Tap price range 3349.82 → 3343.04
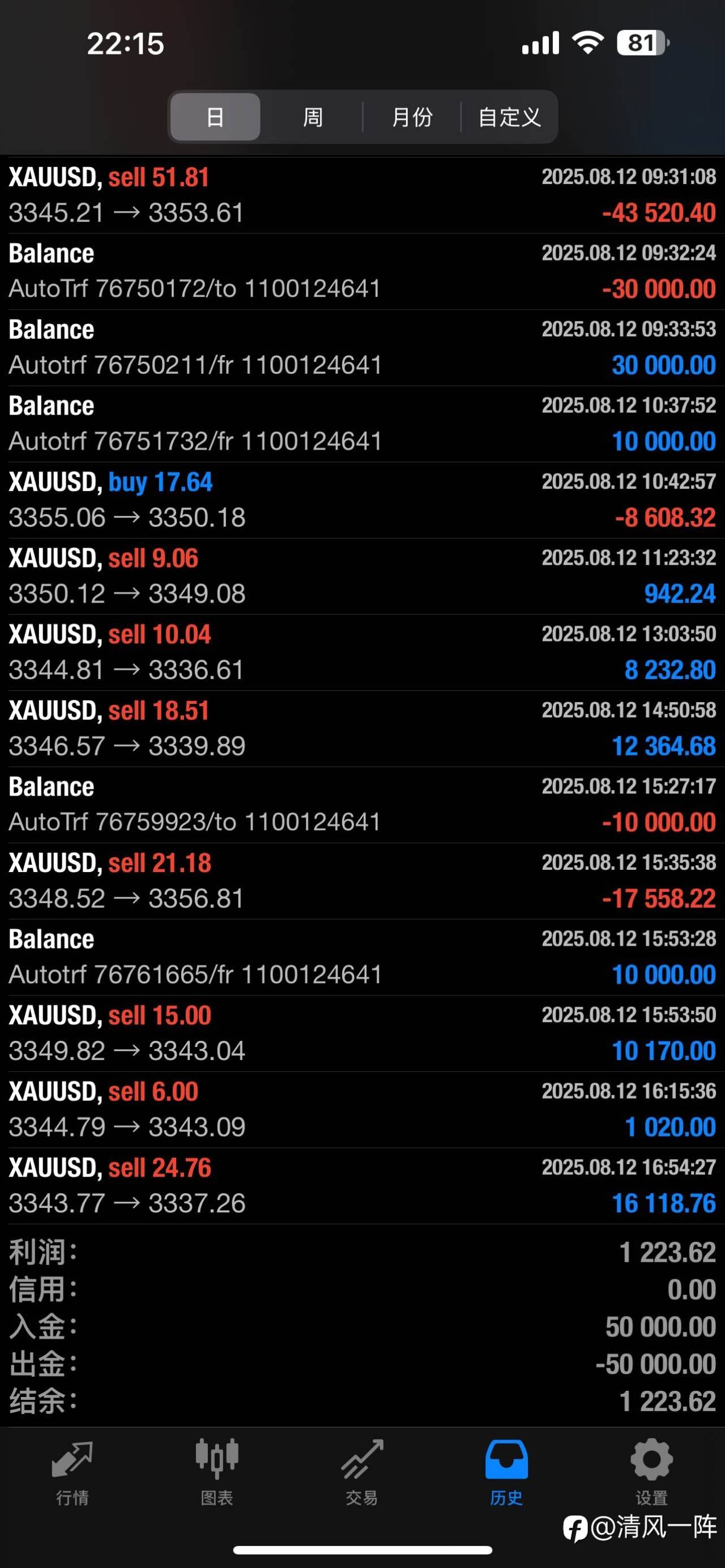The height and width of the screenshot is (1568, 725). pyautogui.click(x=127, y=1051)
